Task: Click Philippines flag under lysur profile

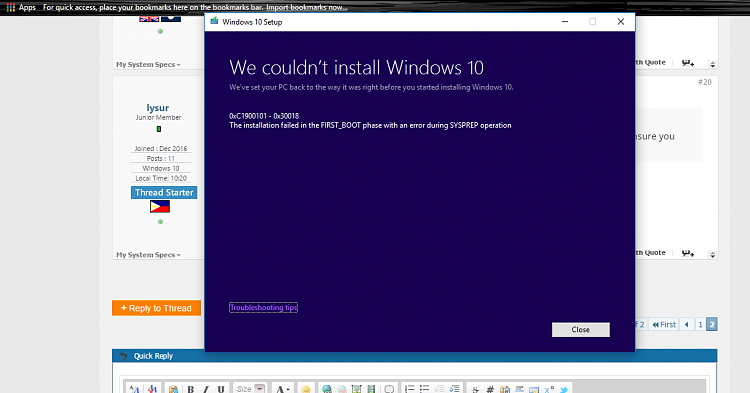Action: pos(160,207)
